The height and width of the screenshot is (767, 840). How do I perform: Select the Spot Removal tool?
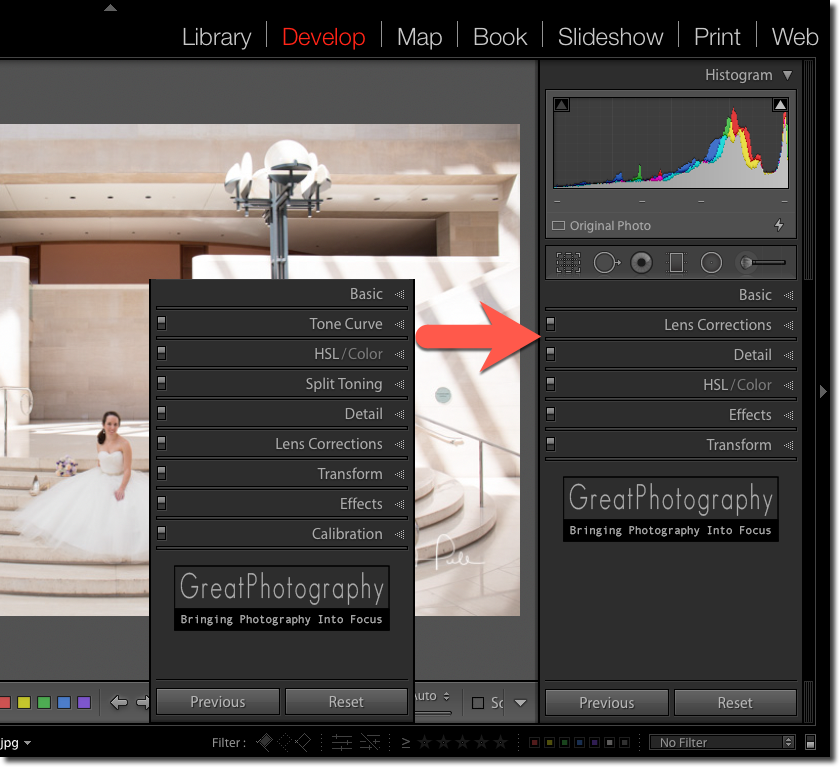[x=606, y=262]
